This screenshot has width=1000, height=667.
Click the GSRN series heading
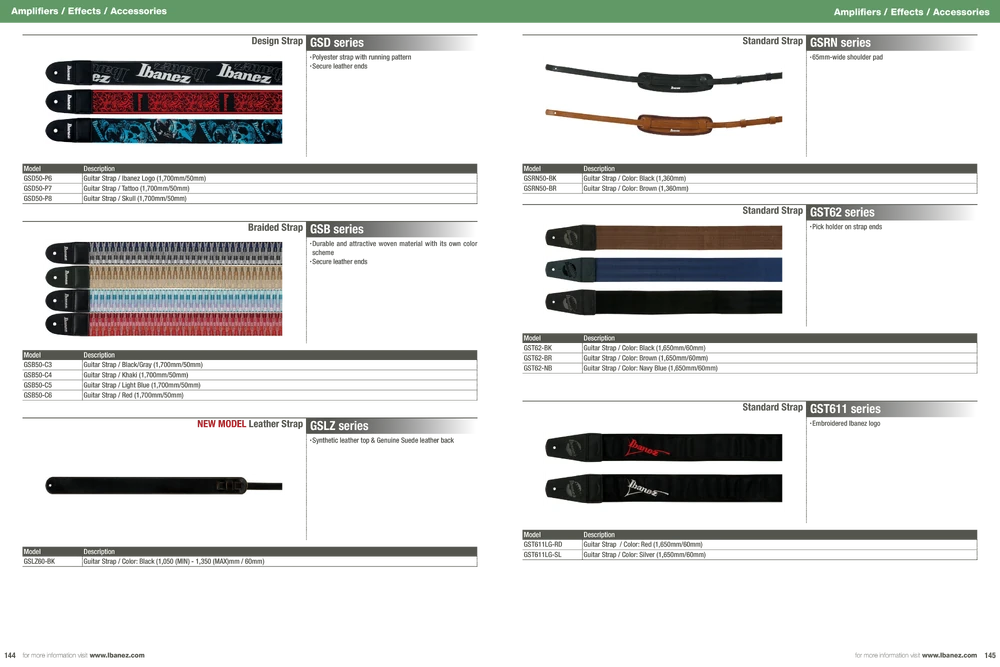pyautogui.click(x=840, y=43)
